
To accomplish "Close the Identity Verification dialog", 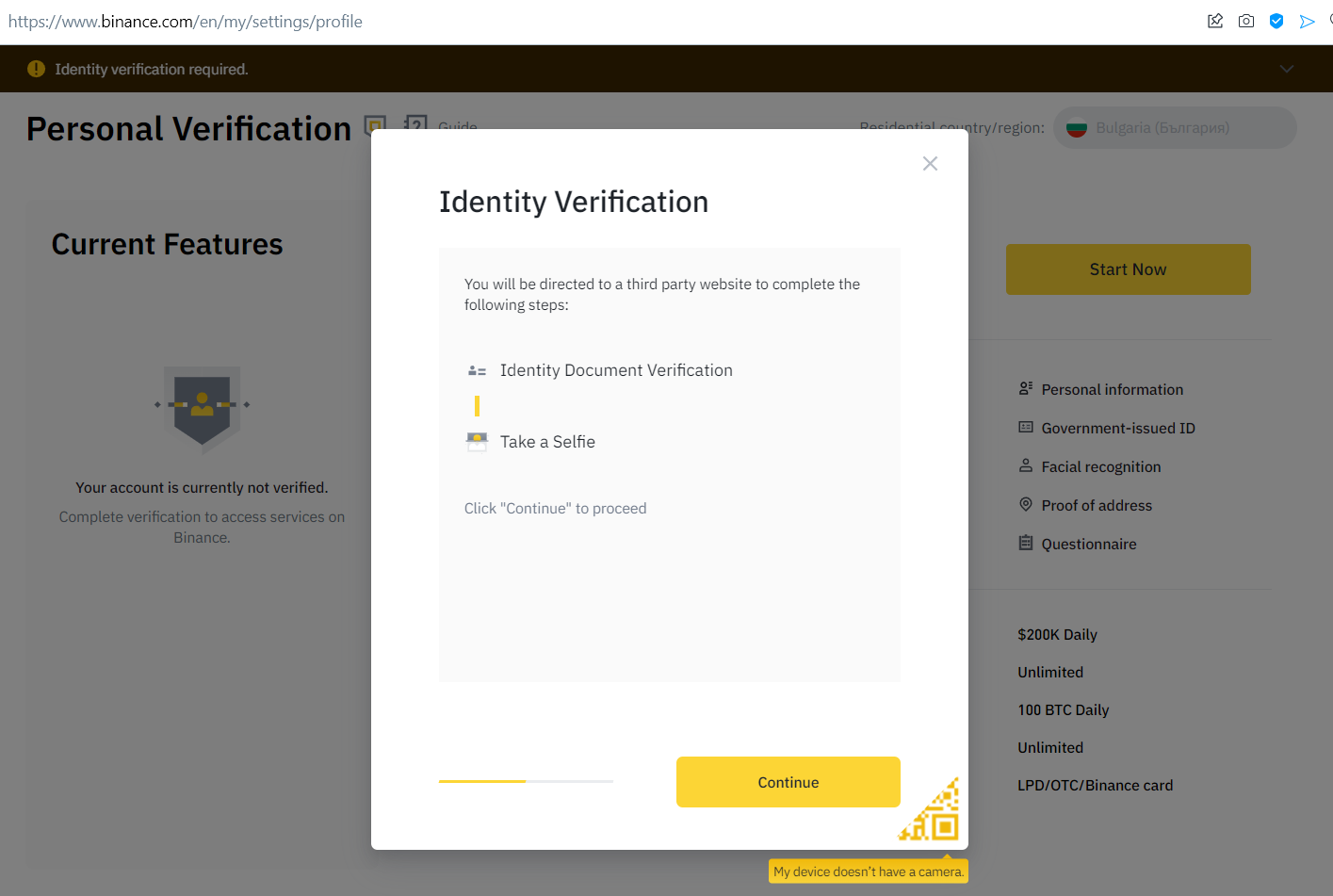I will [930, 164].
